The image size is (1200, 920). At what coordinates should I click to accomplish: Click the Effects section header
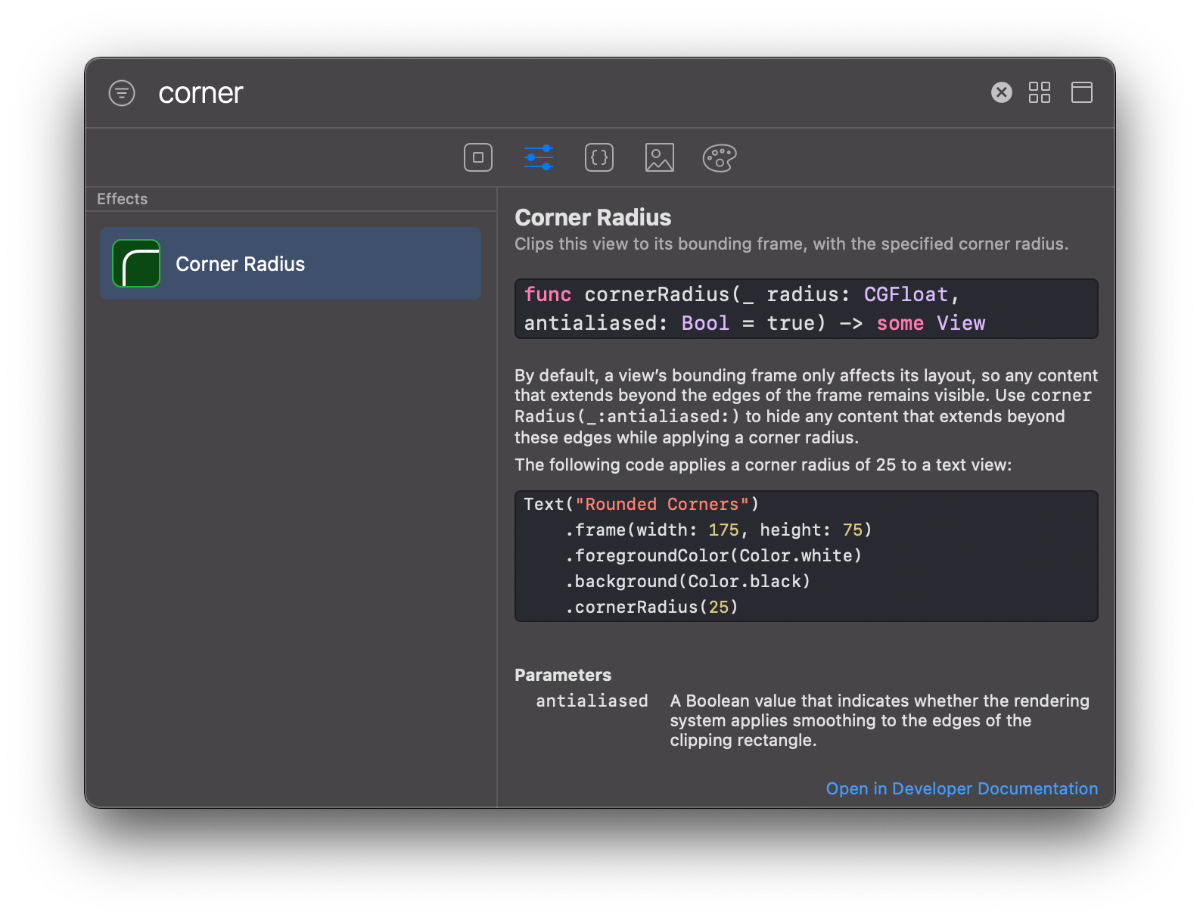point(122,199)
